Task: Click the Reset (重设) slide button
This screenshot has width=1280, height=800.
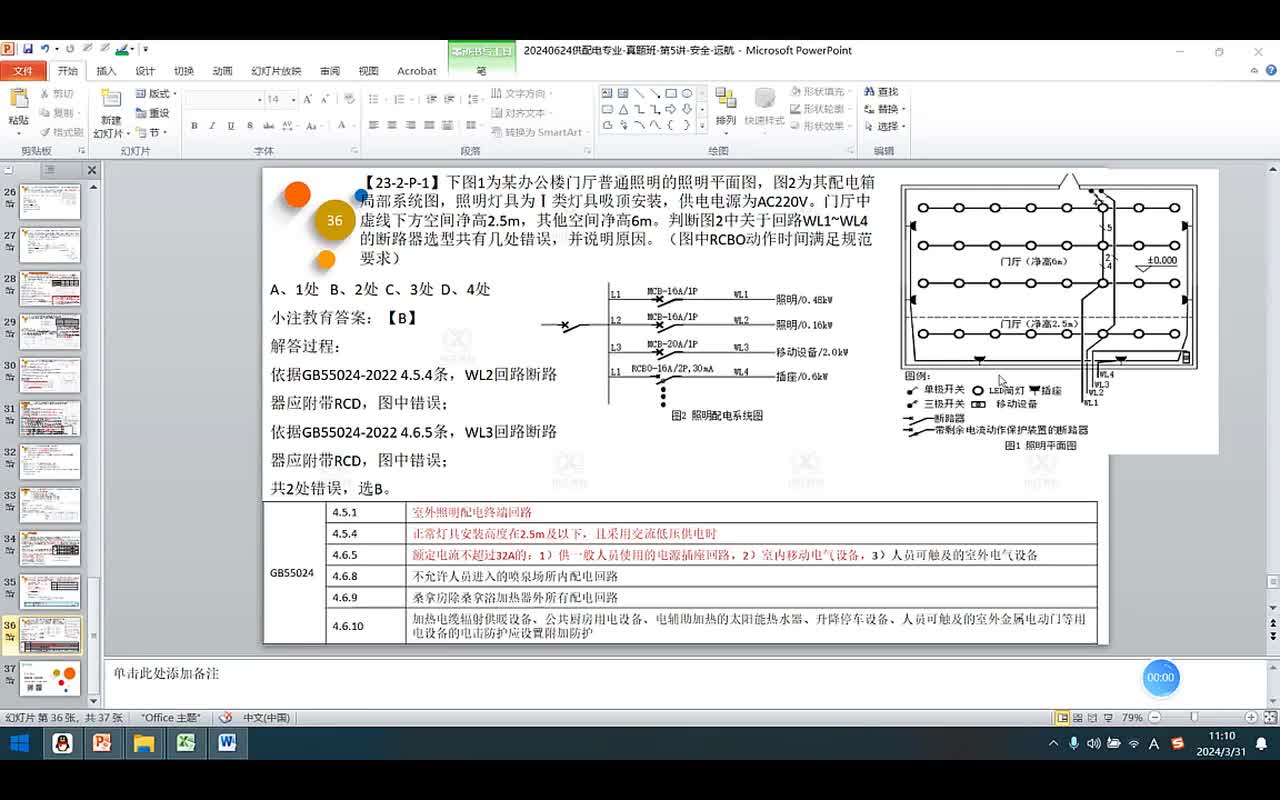Action: (x=153, y=113)
